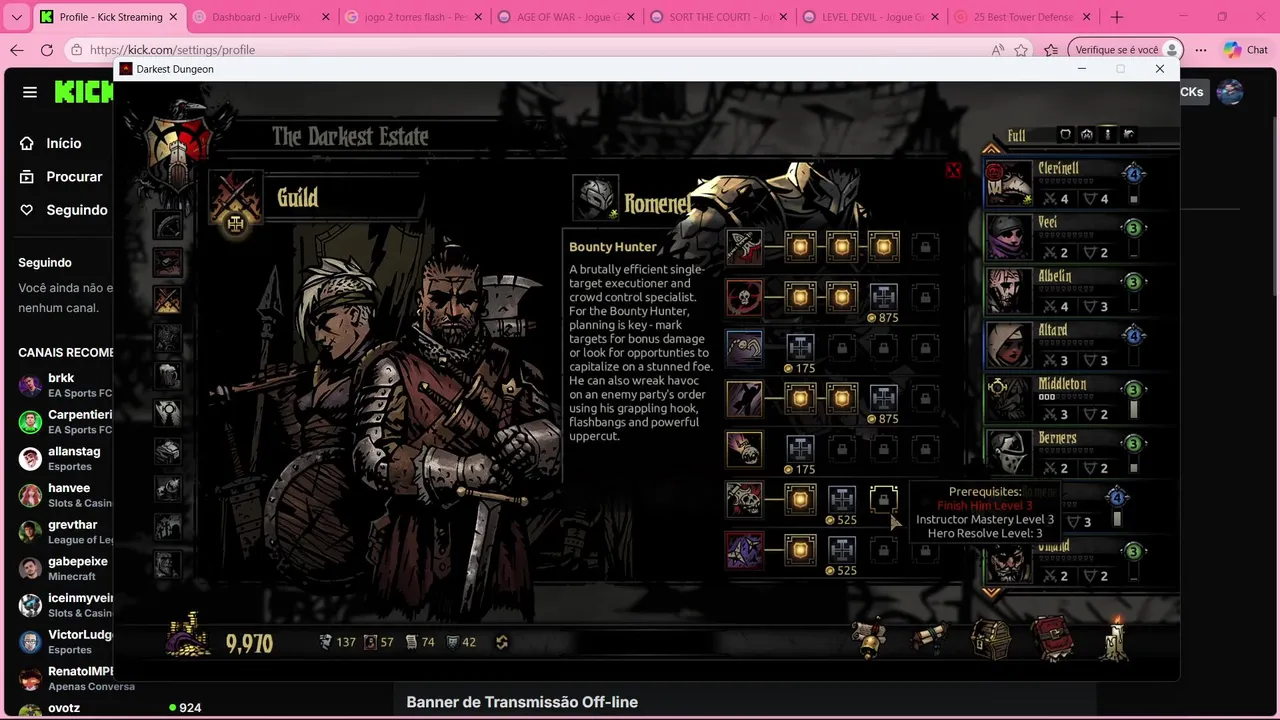Select the axe skill icon in the first skill row
The width and height of the screenshot is (1280, 720).
744,246
